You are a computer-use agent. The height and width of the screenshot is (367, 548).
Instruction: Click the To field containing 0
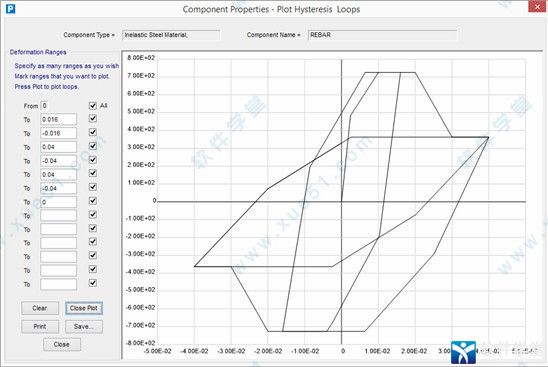coord(58,202)
